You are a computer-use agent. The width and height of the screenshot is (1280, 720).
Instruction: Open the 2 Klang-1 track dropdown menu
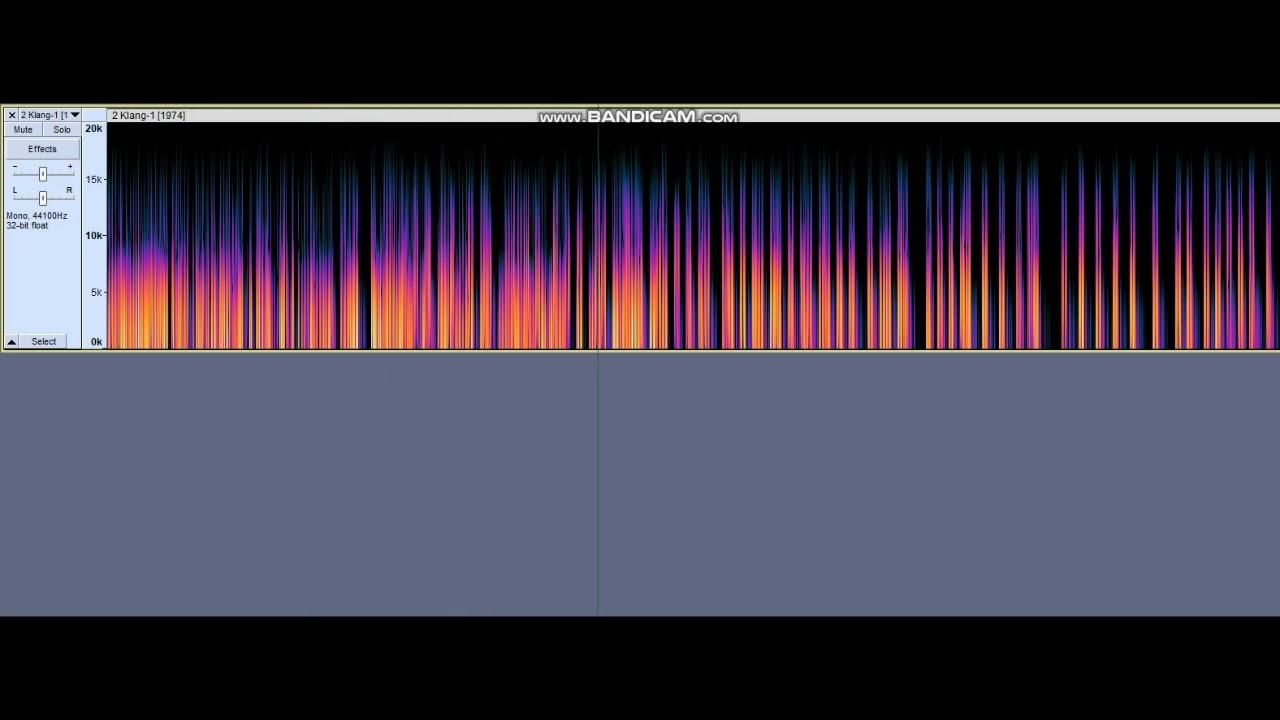[x=50, y=115]
